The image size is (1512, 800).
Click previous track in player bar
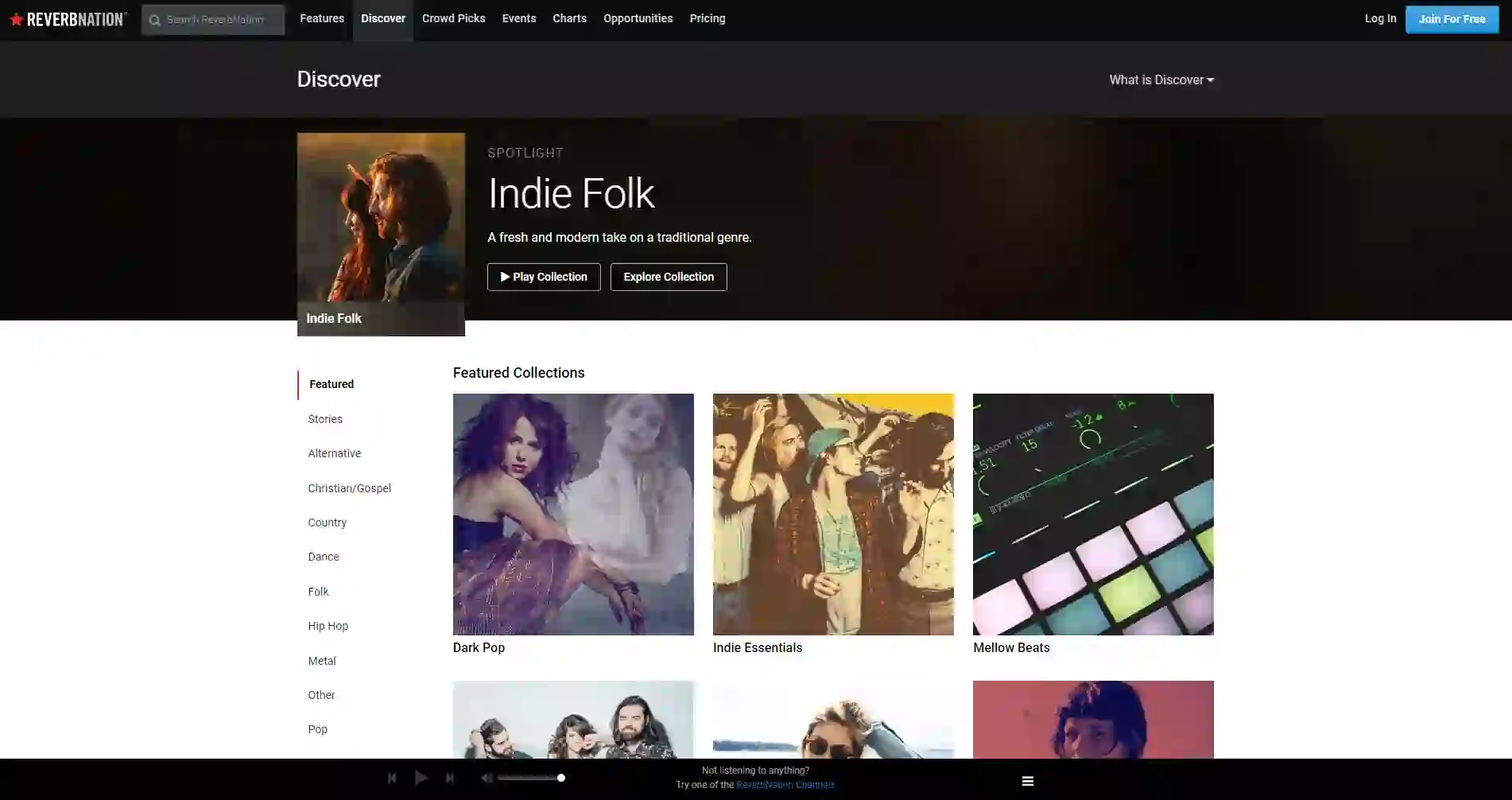(x=392, y=778)
